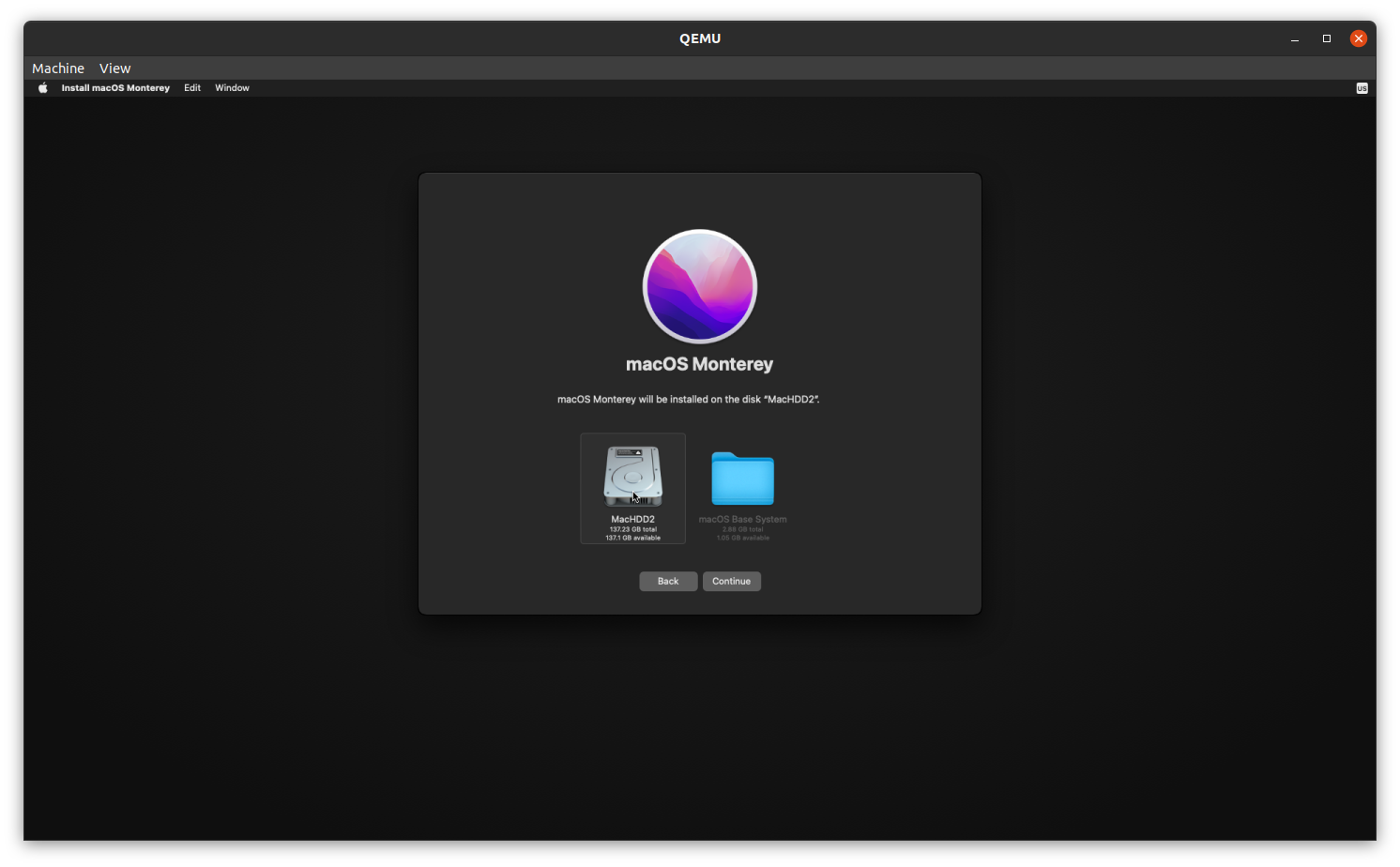Close the QEMU window
Image resolution: width=1400 pixels, height=867 pixels.
coord(1358,38)
